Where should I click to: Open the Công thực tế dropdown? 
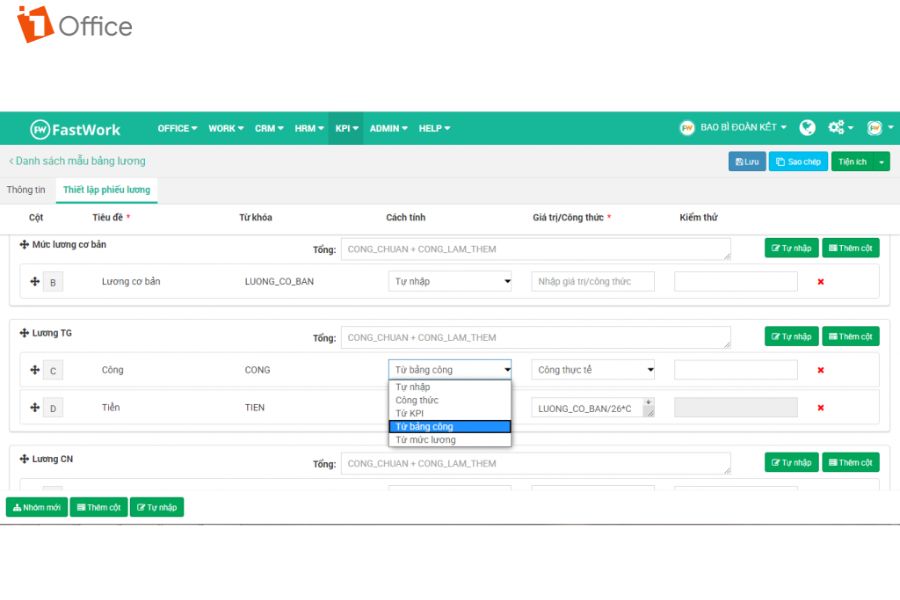point(593,370)
